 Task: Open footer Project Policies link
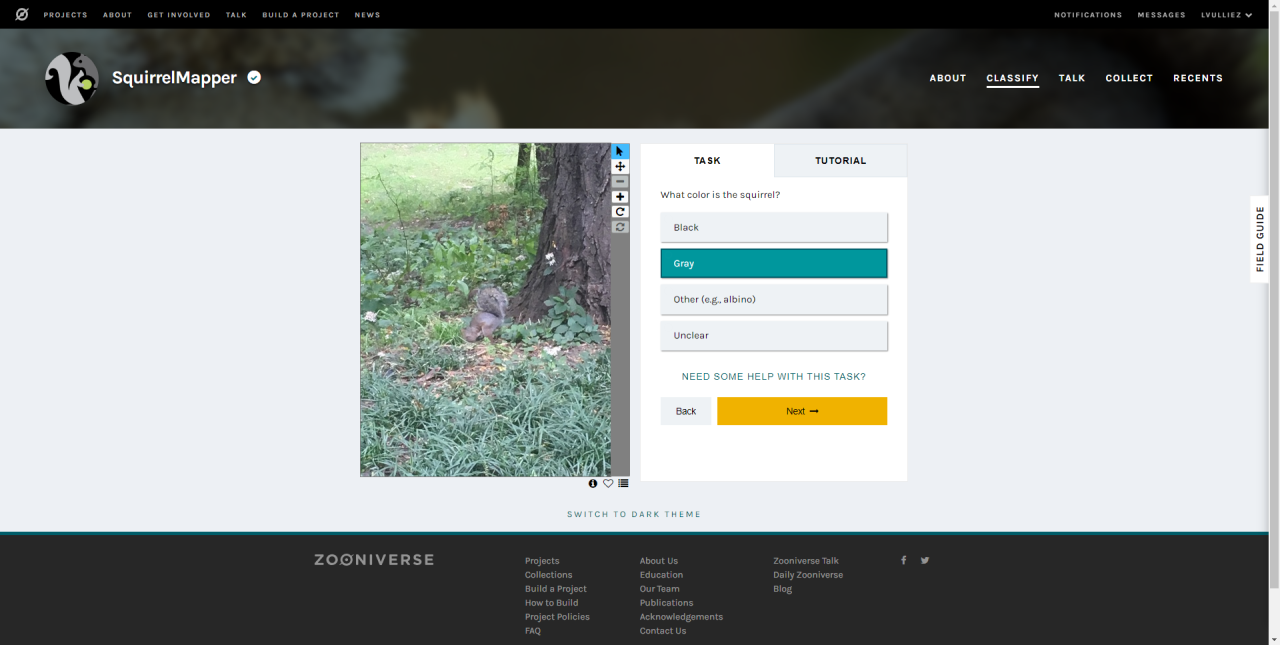[x=557, y=617]
